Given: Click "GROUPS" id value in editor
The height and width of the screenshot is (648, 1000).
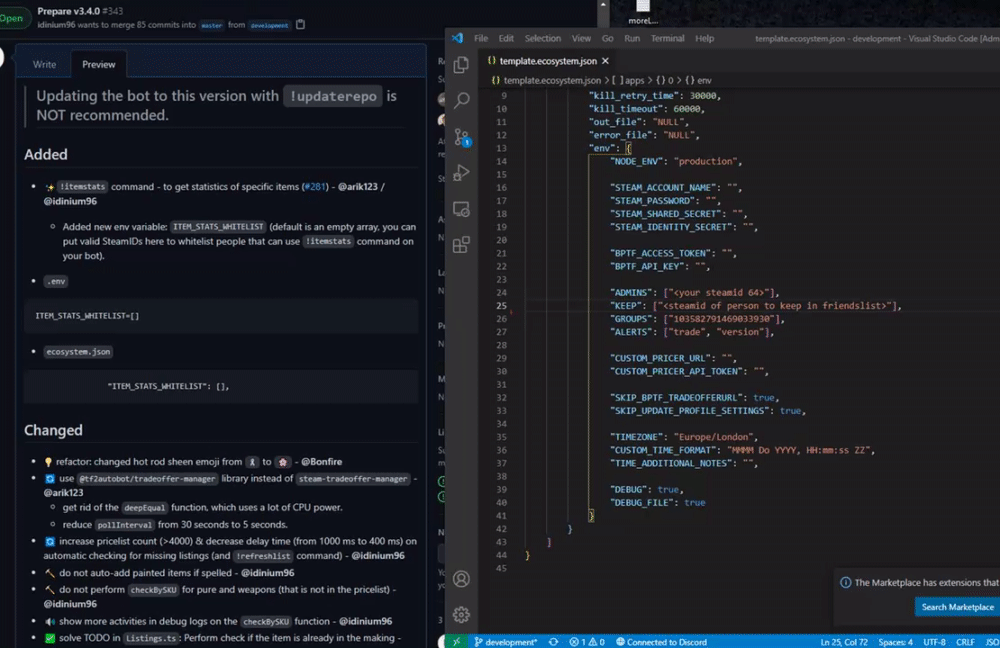Looking at the screenshot, I should click(721, 319).
